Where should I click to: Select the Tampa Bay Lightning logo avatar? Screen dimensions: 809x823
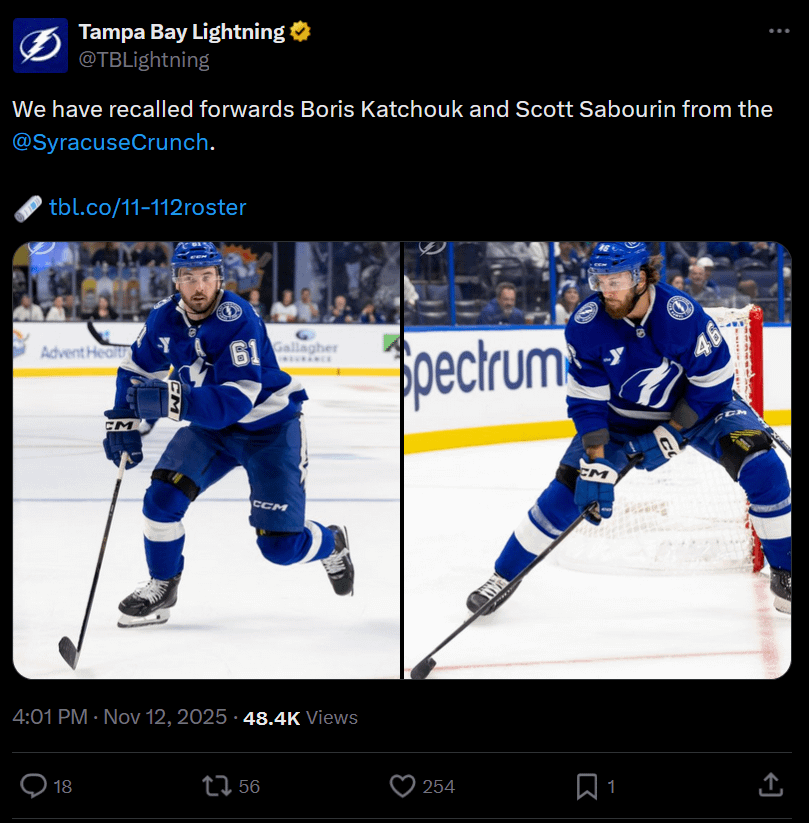38,44
